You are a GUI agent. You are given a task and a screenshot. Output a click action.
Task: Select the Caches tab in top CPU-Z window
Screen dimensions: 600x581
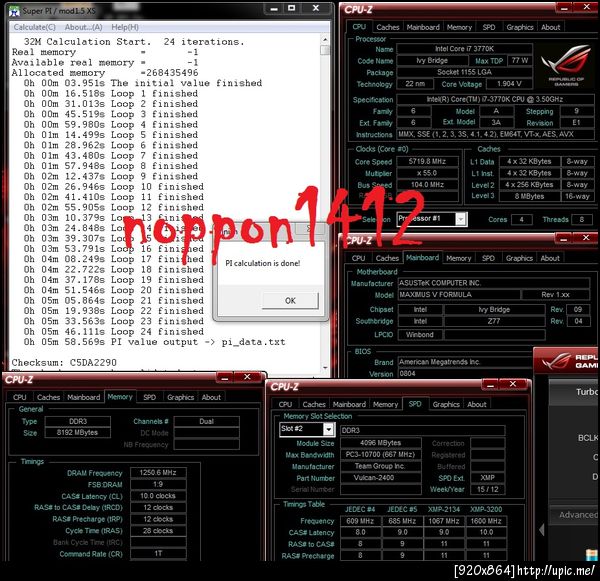tap(388, 27)
